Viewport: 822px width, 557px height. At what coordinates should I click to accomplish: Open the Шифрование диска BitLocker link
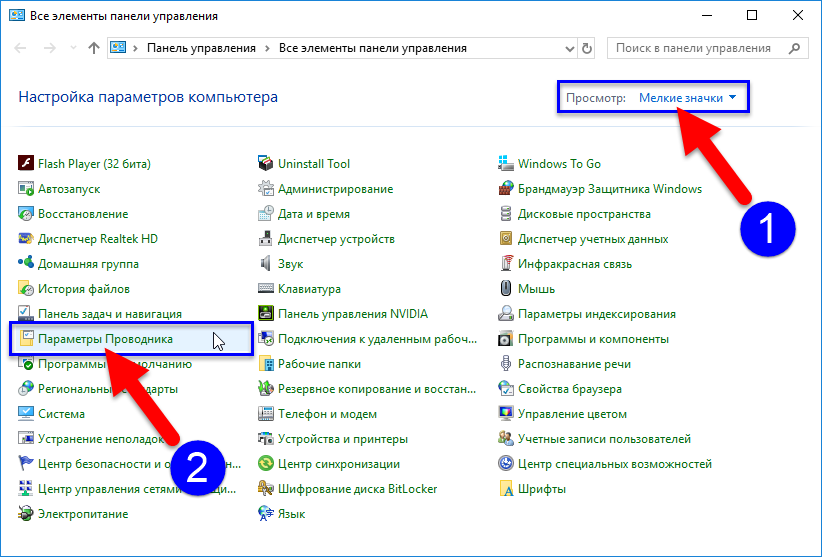click(358, 489)
